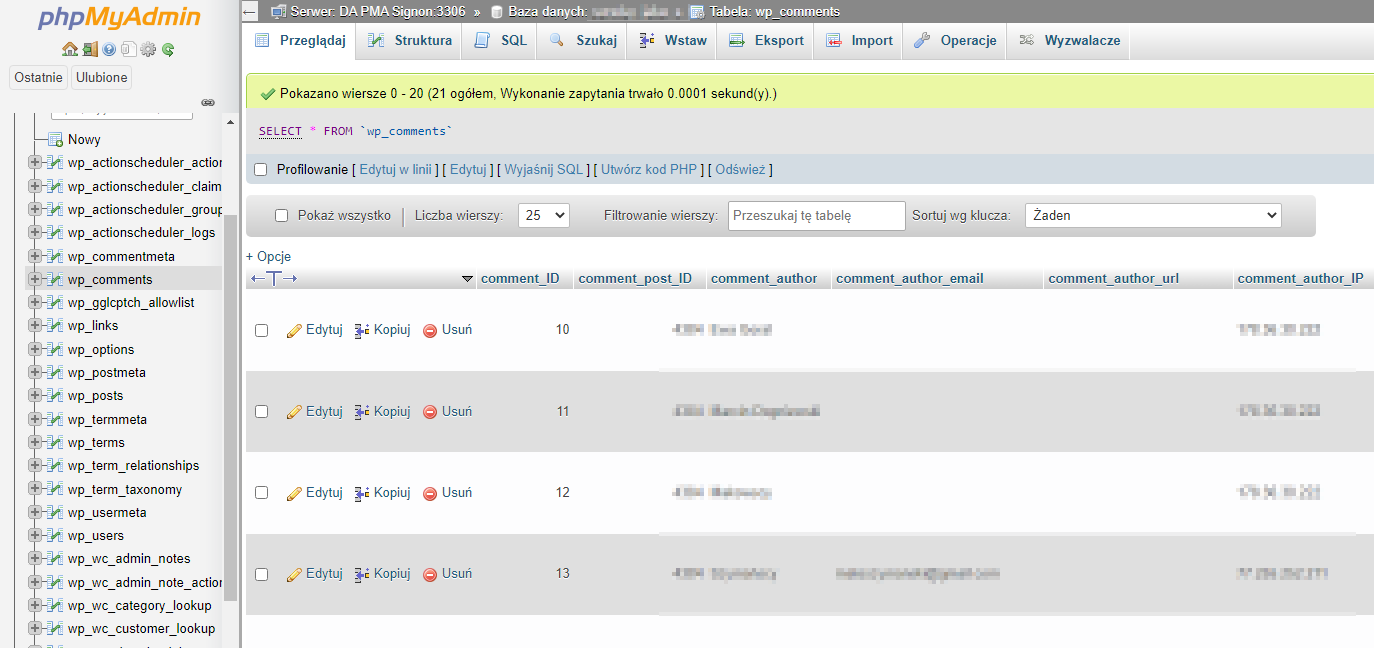Click the logout door icon
The width and height of the screenshot is (1374, 648).
[x=89, y=49]
